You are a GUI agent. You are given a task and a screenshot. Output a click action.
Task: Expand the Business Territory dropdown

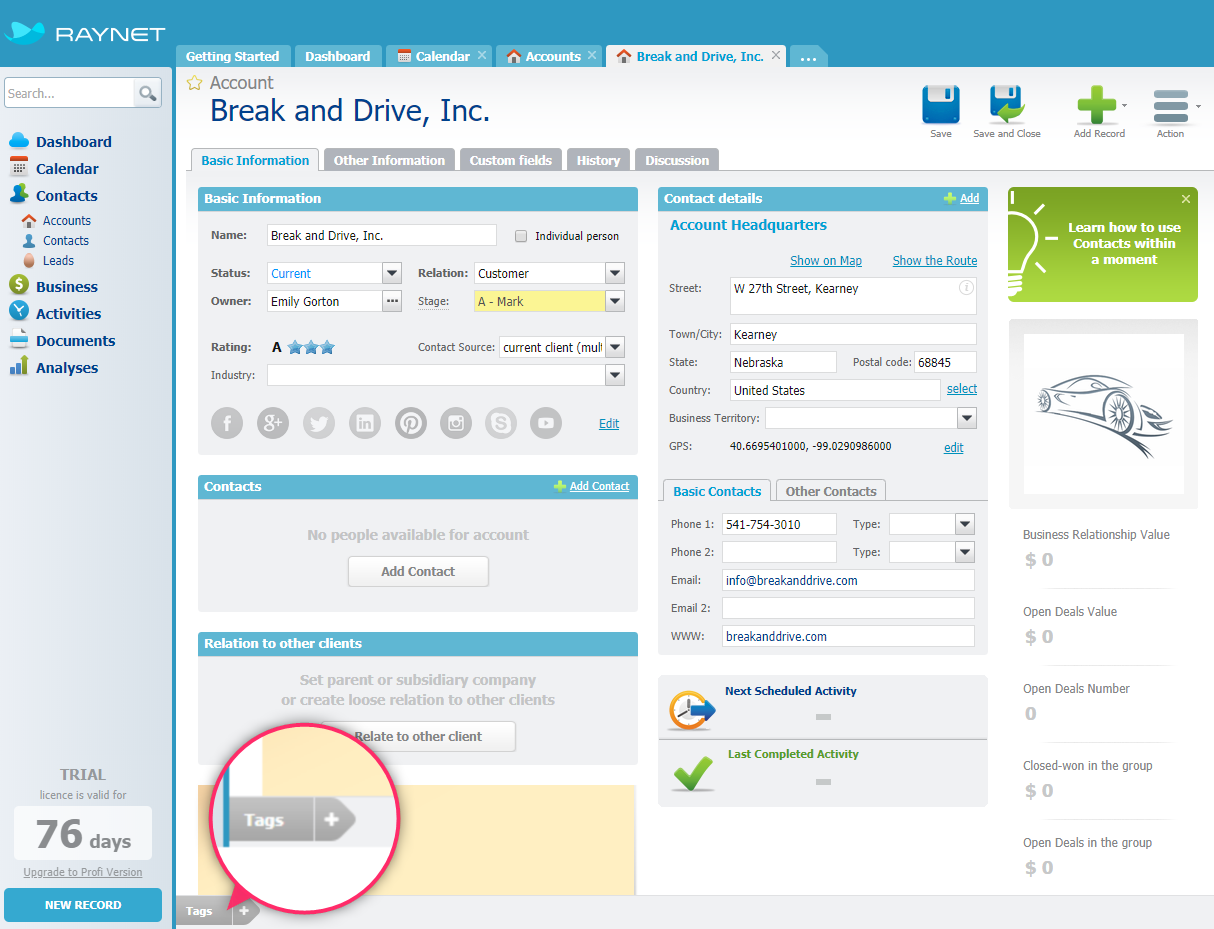(x=967, y=418)
